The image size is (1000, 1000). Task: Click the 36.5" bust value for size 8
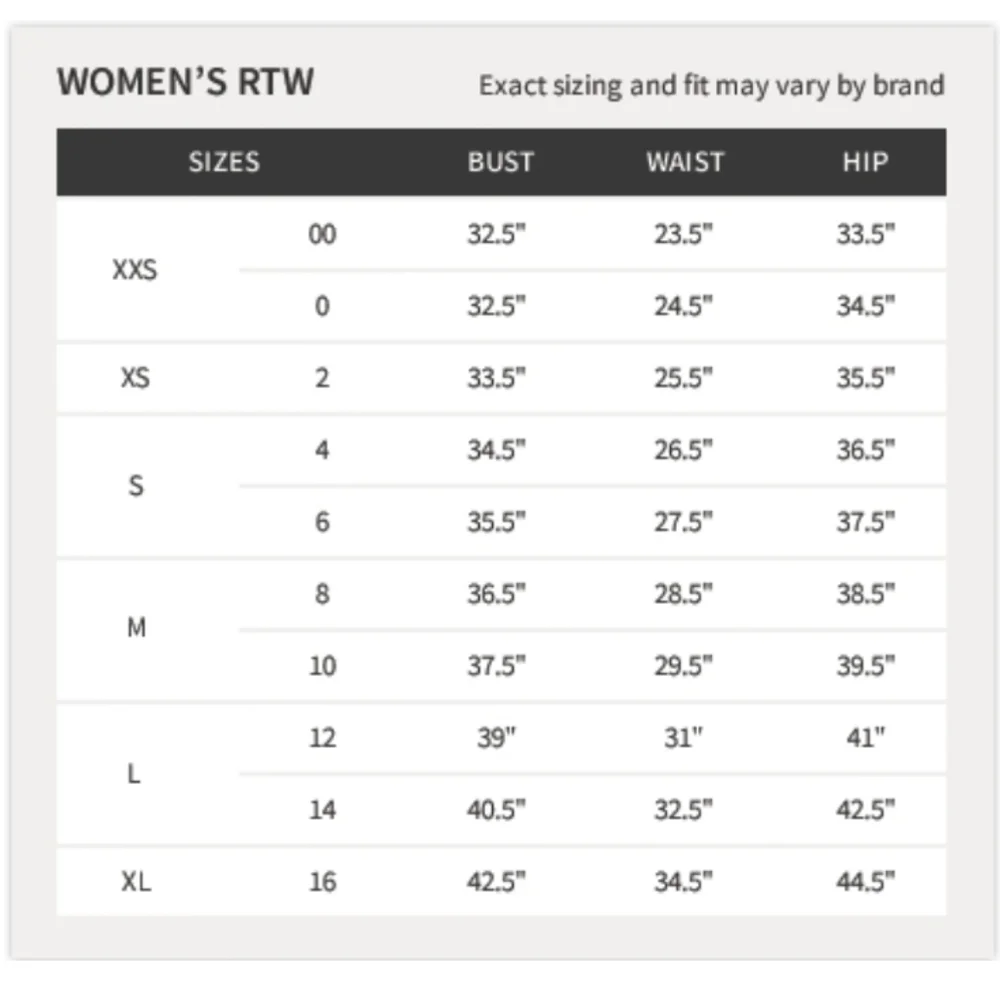point(496,594)
